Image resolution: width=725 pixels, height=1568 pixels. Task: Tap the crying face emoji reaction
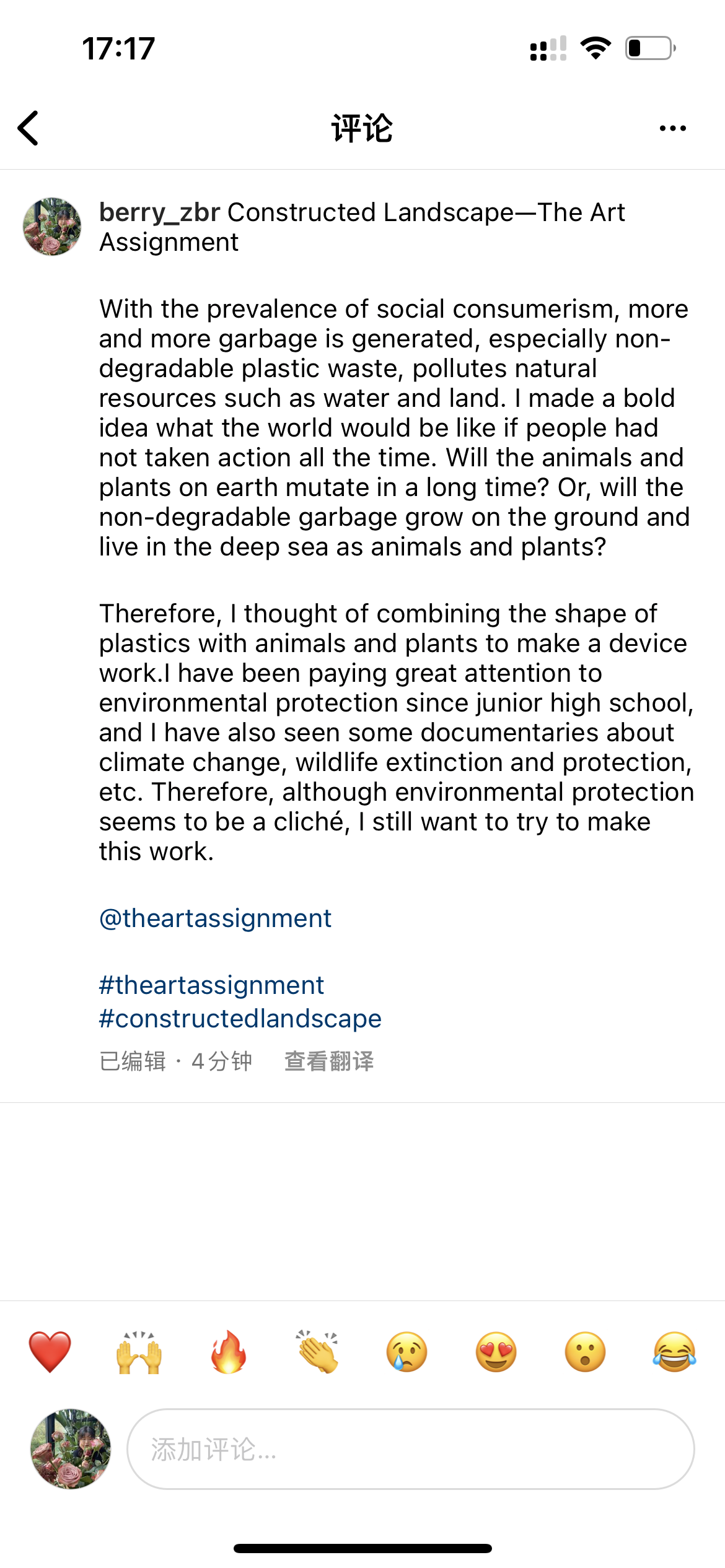click(407, 1351)
